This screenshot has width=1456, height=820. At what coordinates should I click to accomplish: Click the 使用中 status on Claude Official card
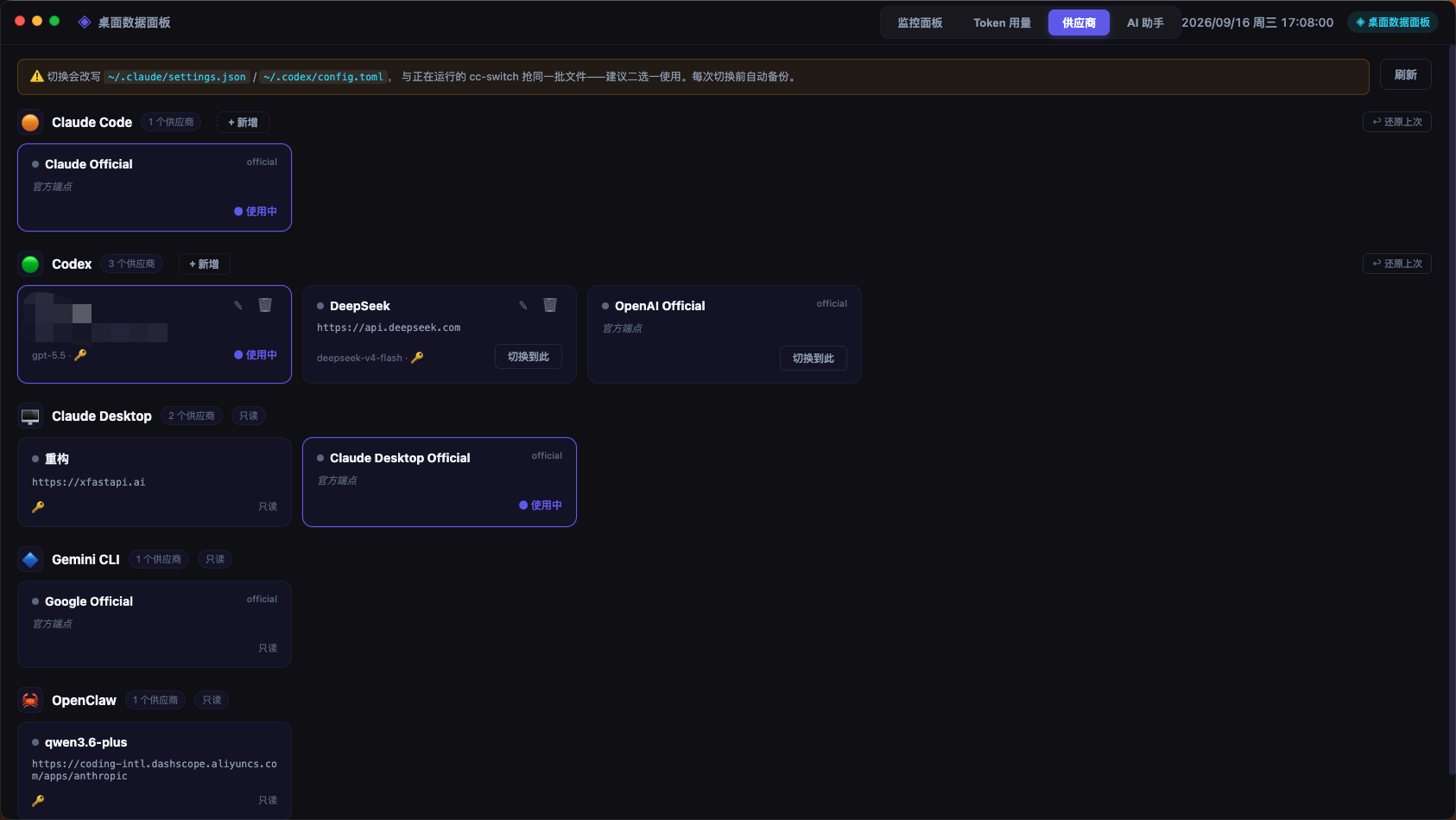click(x=256, y=212)
